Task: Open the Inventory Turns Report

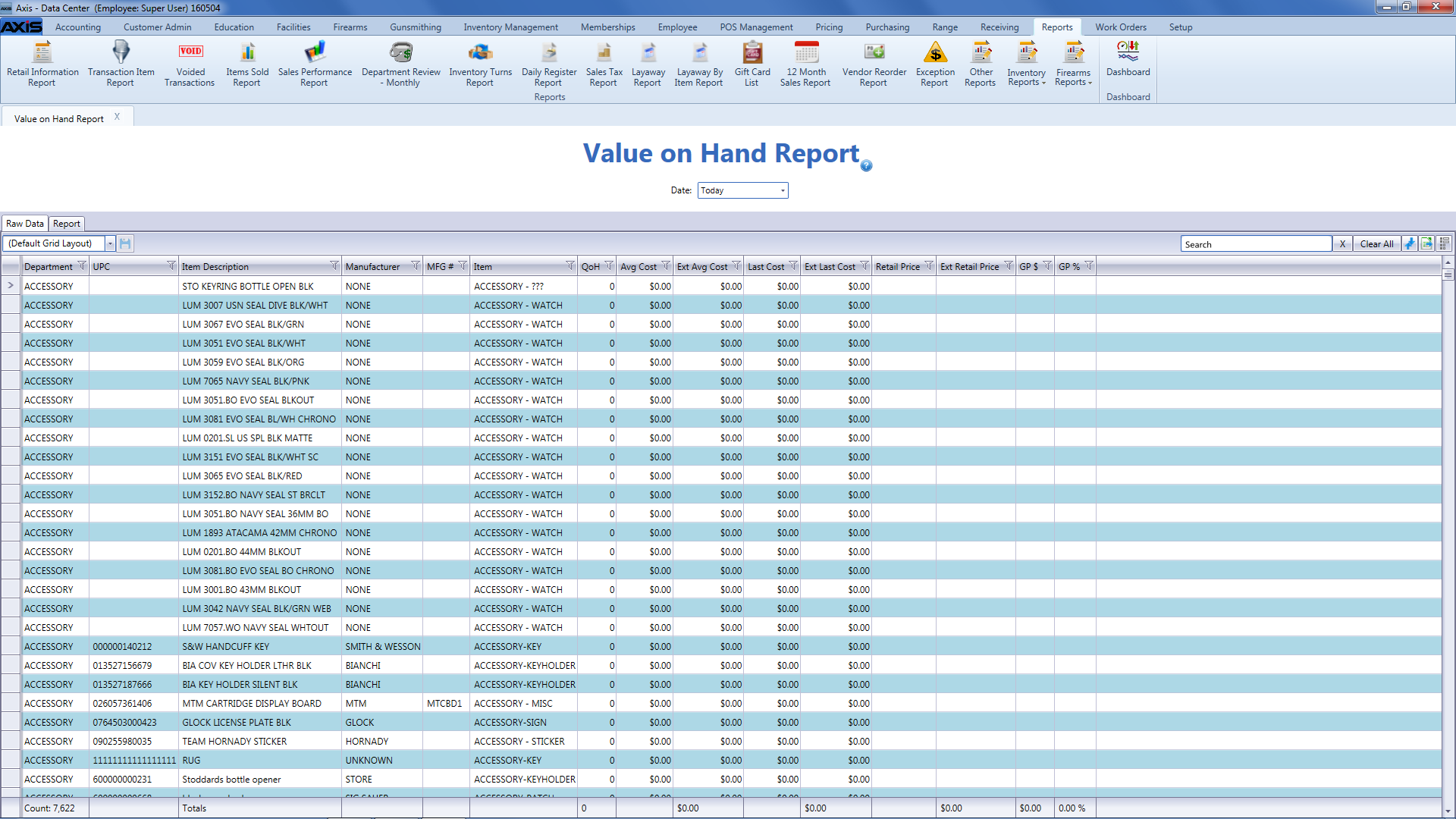Action: tap(480, 64)
